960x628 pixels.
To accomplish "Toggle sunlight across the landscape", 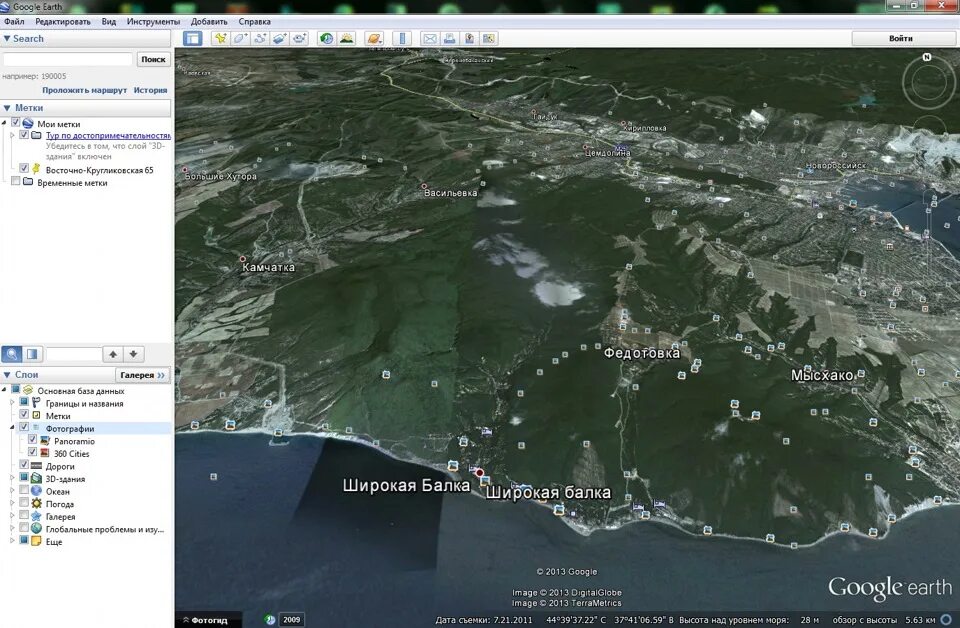I will (347, 39).
